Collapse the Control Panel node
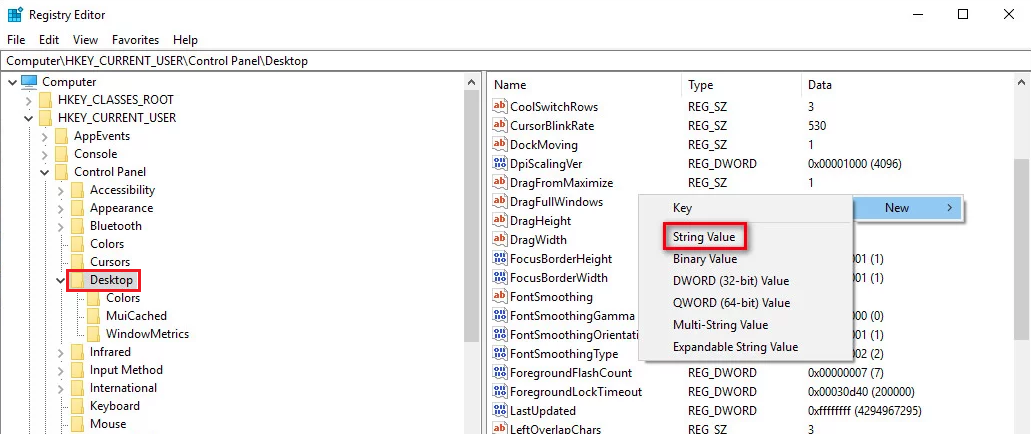 (x=45, y=172)
